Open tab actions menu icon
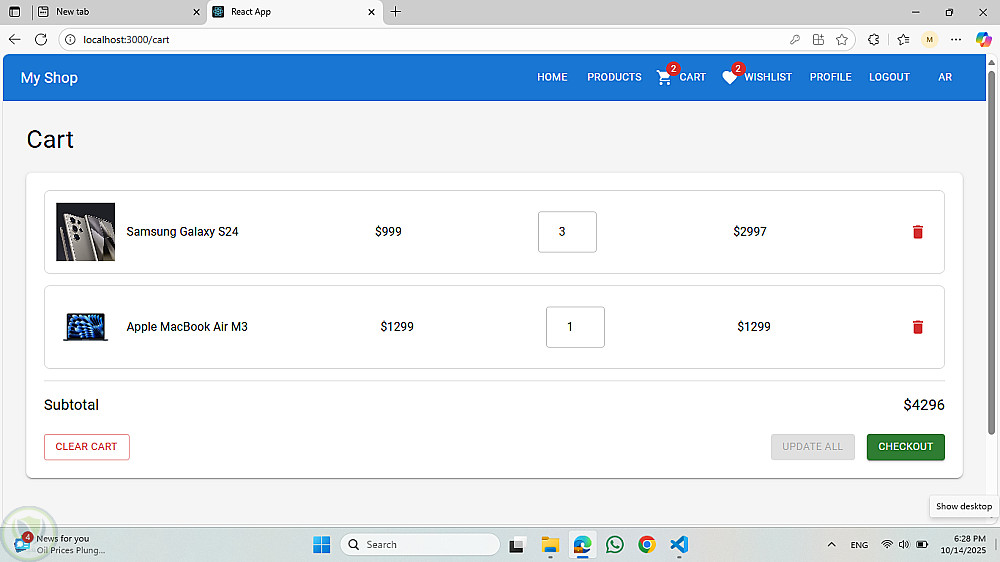This screenshot has height=562, width=1000. click(15, 11)
